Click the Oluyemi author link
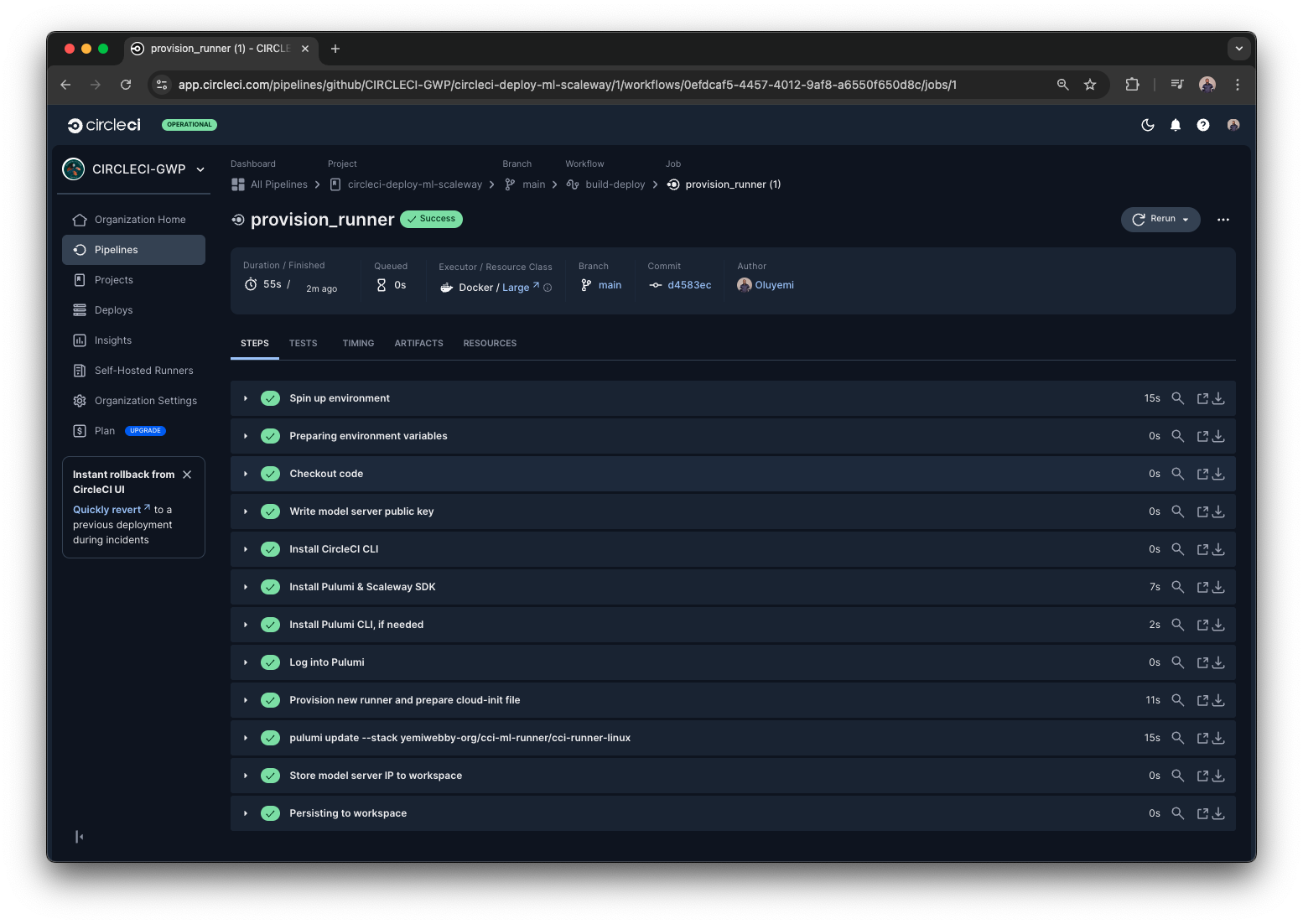 774,285
